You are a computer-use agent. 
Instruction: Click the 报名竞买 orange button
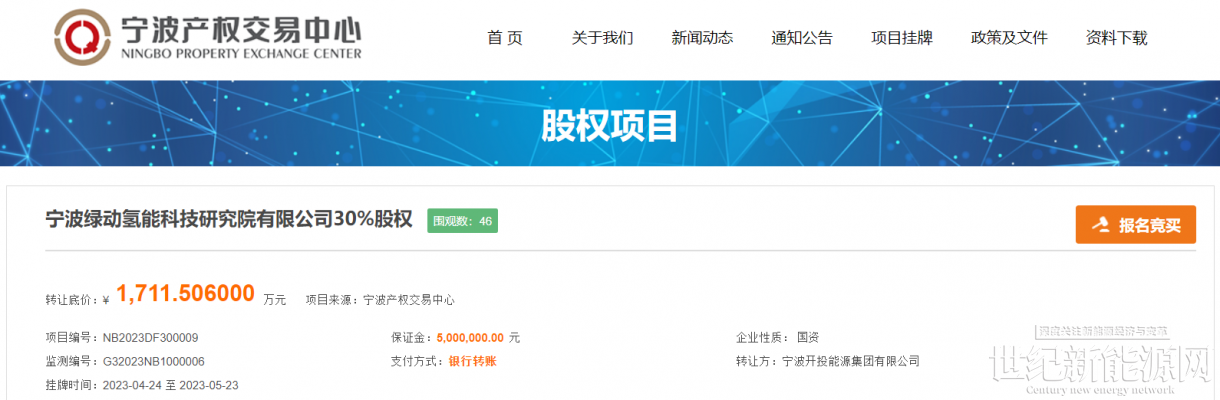[1135, 225]
